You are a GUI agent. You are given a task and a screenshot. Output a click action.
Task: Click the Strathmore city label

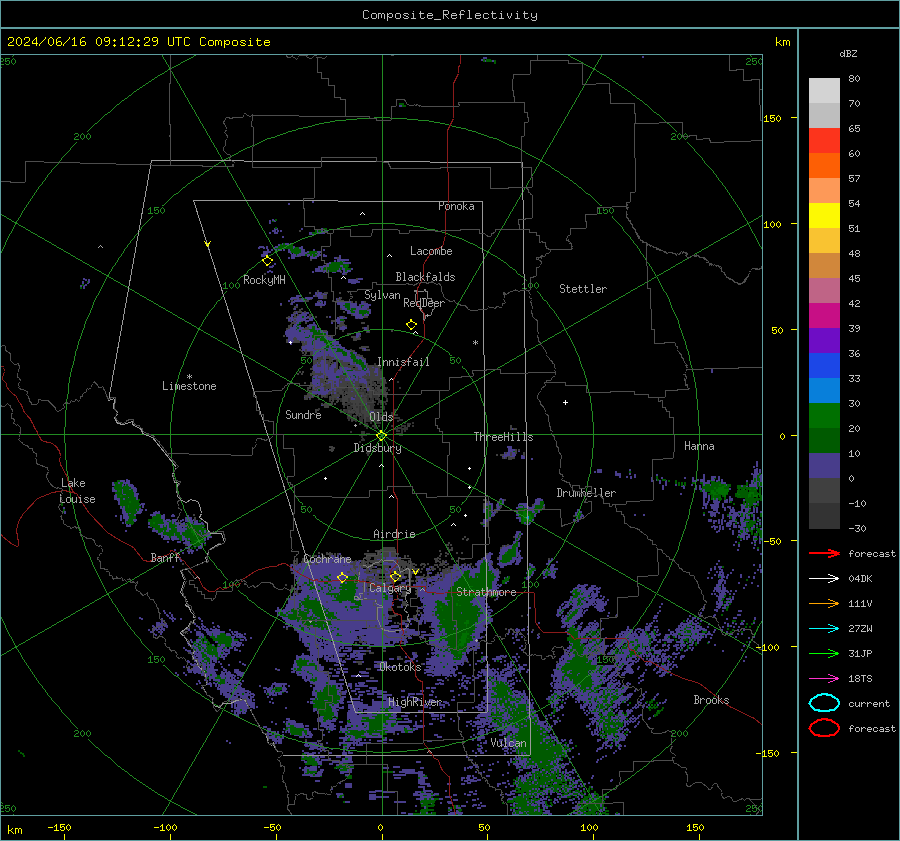coord(486,592)
